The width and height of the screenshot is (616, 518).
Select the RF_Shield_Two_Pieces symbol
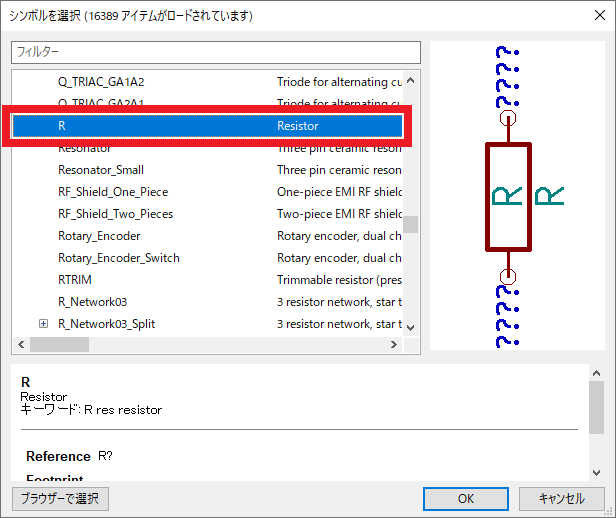(x=115, y=214)
